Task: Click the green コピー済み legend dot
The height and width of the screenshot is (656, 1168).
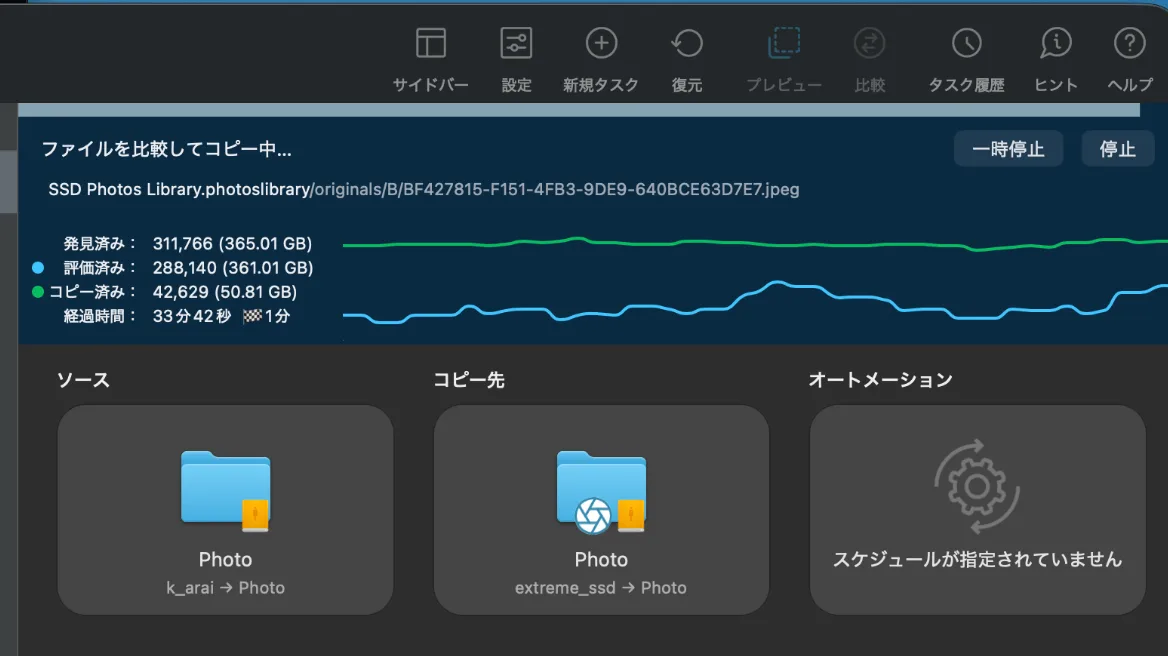Action: click(x=38, y=292)
